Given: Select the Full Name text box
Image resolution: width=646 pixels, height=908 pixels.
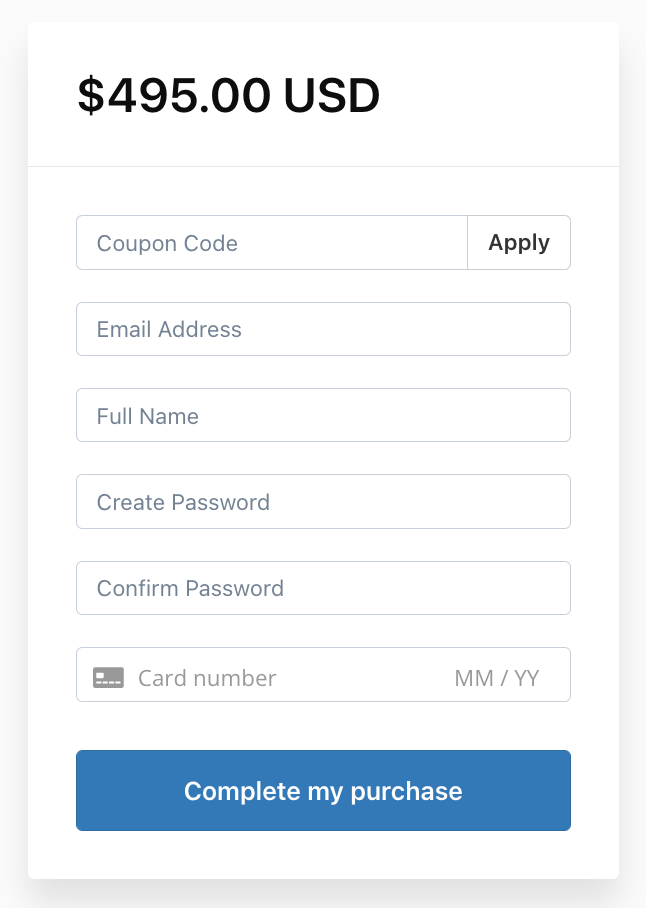Looking at the screenshot, I should 323,416.
